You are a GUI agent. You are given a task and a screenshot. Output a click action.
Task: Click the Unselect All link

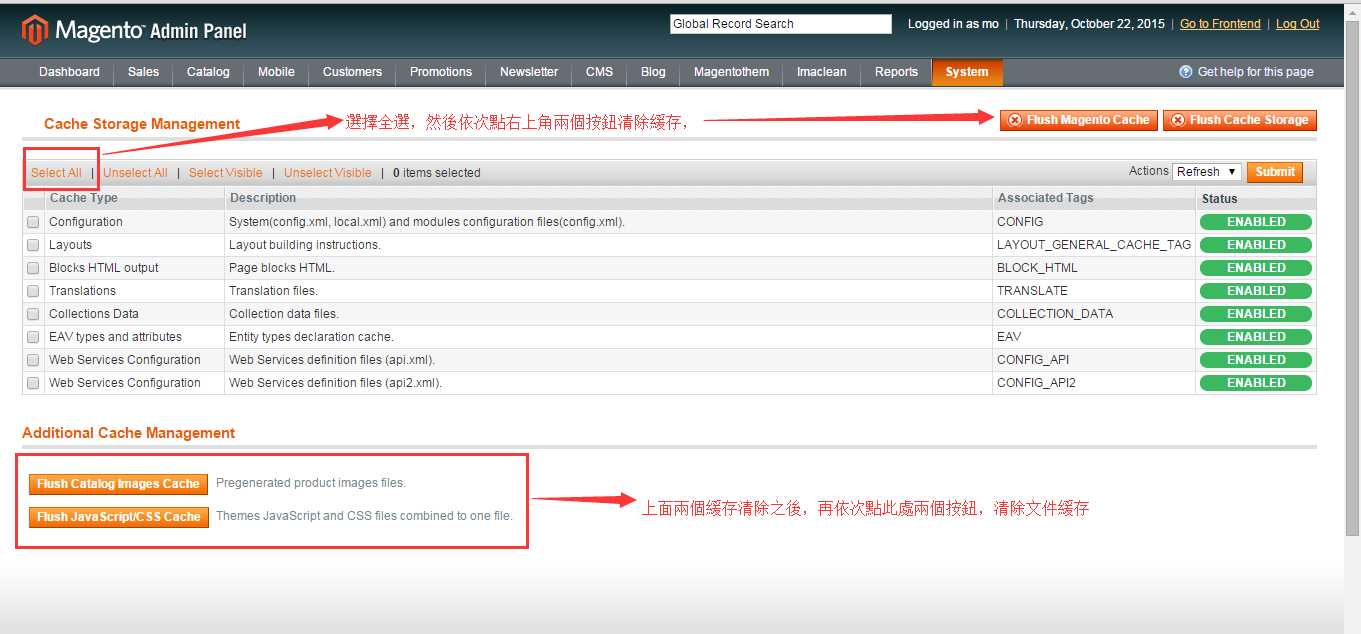[x=135, y=173]
